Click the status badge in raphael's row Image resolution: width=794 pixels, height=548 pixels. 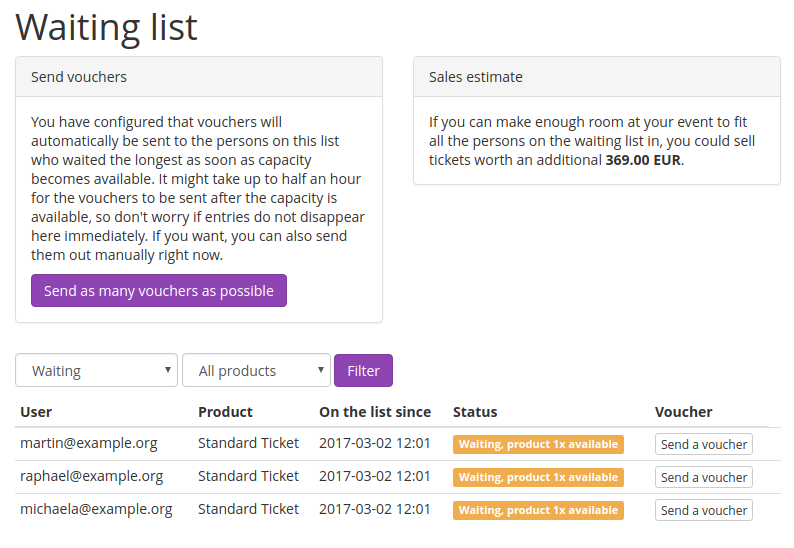pos(538,478)
